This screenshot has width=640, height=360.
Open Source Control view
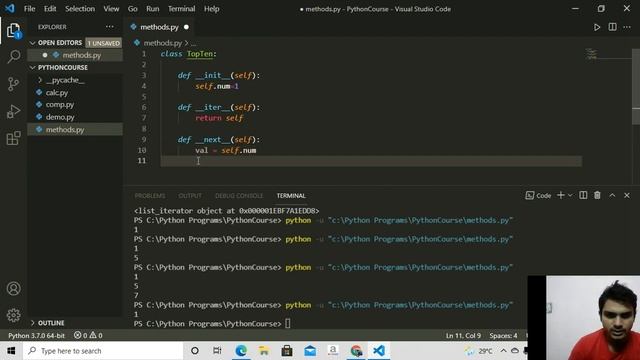(13, 84)
